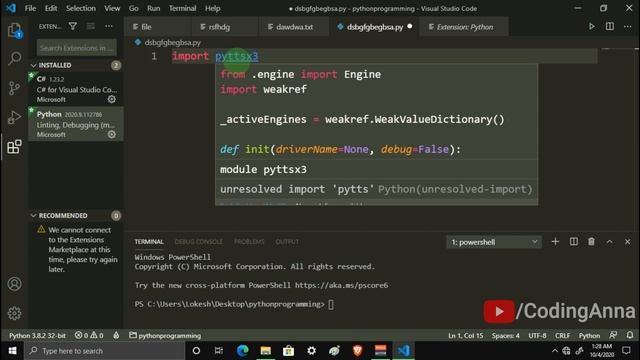Open the feedback icon in status bar
The height and width of the screenshot is (360, 640).
pyautogui.click(x=613, y=335)
